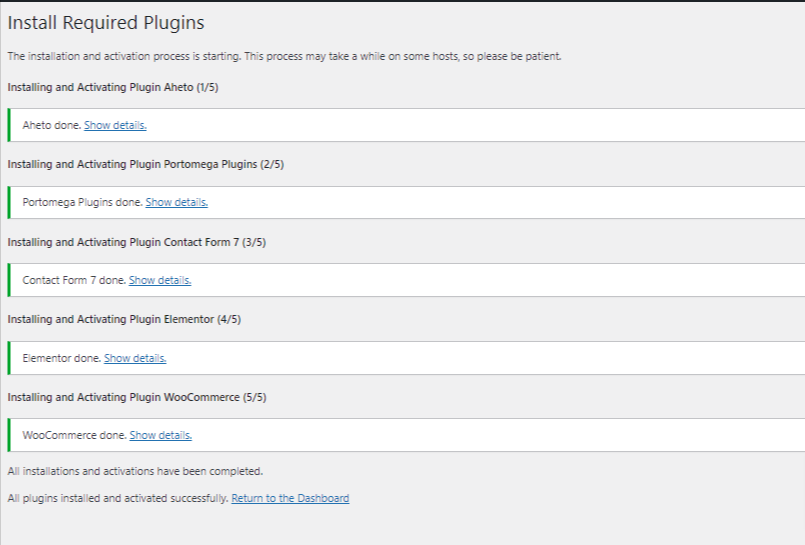Click the Contact Form 7 (3/5) heading
805x545 pixels.
(137, 242)
